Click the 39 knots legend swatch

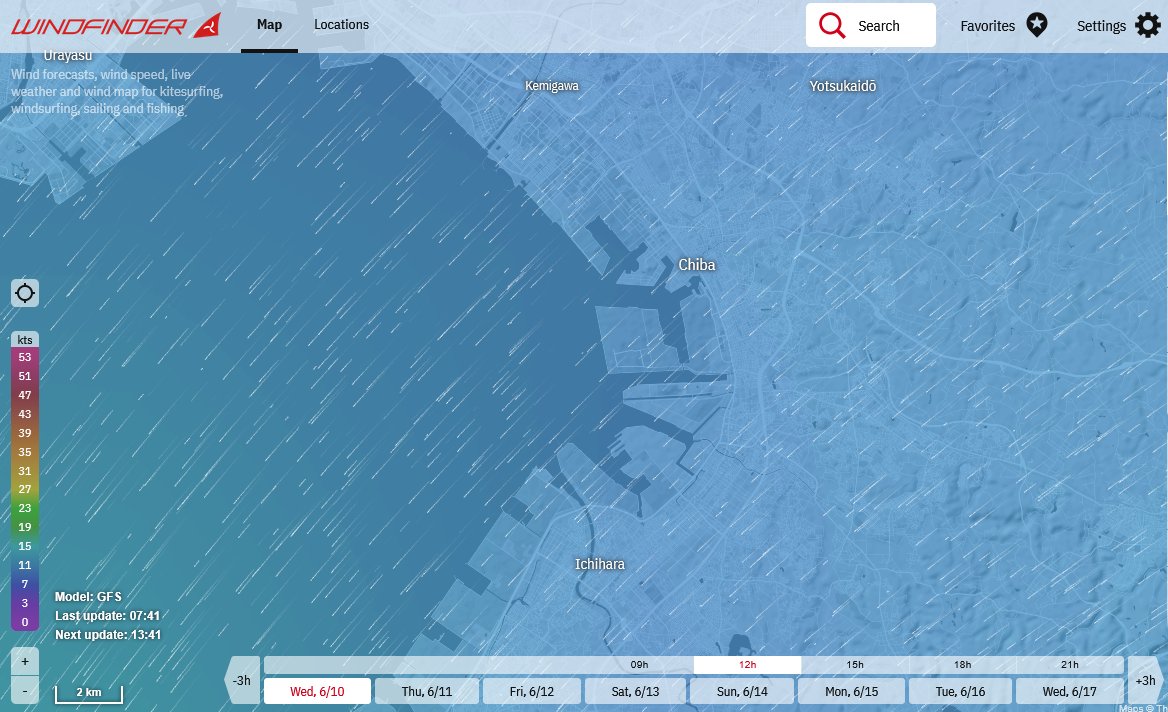(25, 433)
